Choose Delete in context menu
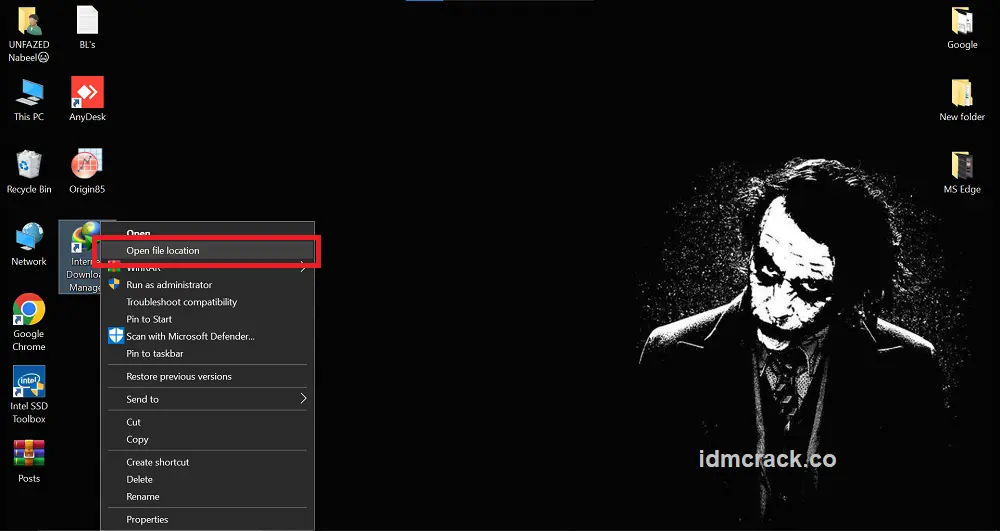1000x531 pixels. click(x=207, y=480)
